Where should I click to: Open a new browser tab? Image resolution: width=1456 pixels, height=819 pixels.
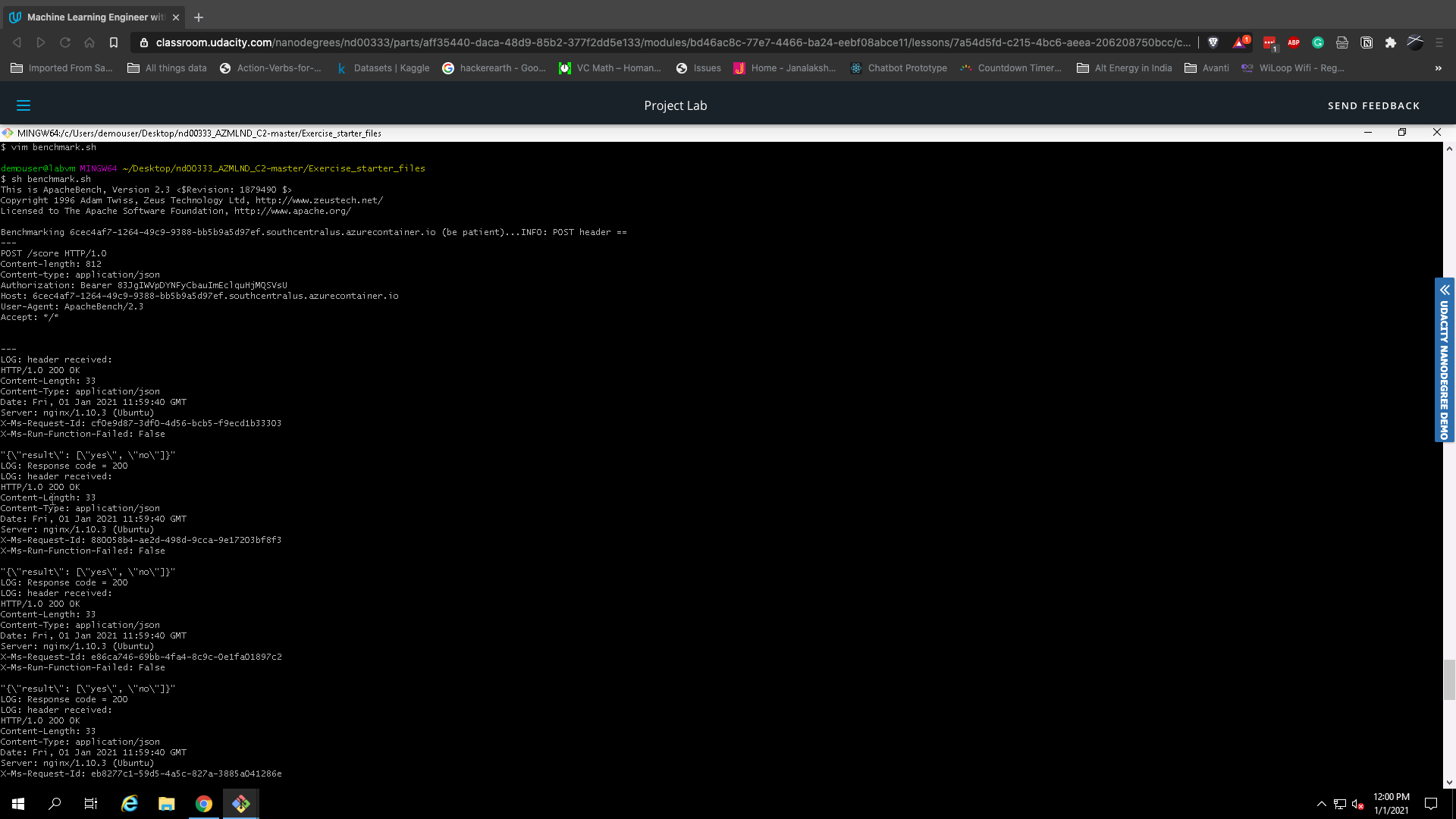[199, 17]
